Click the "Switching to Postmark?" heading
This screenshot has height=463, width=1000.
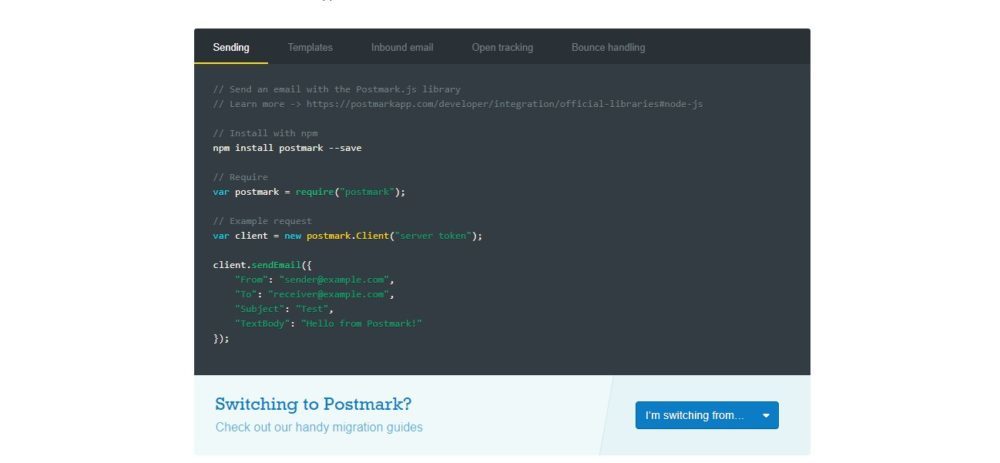(313, 404)
